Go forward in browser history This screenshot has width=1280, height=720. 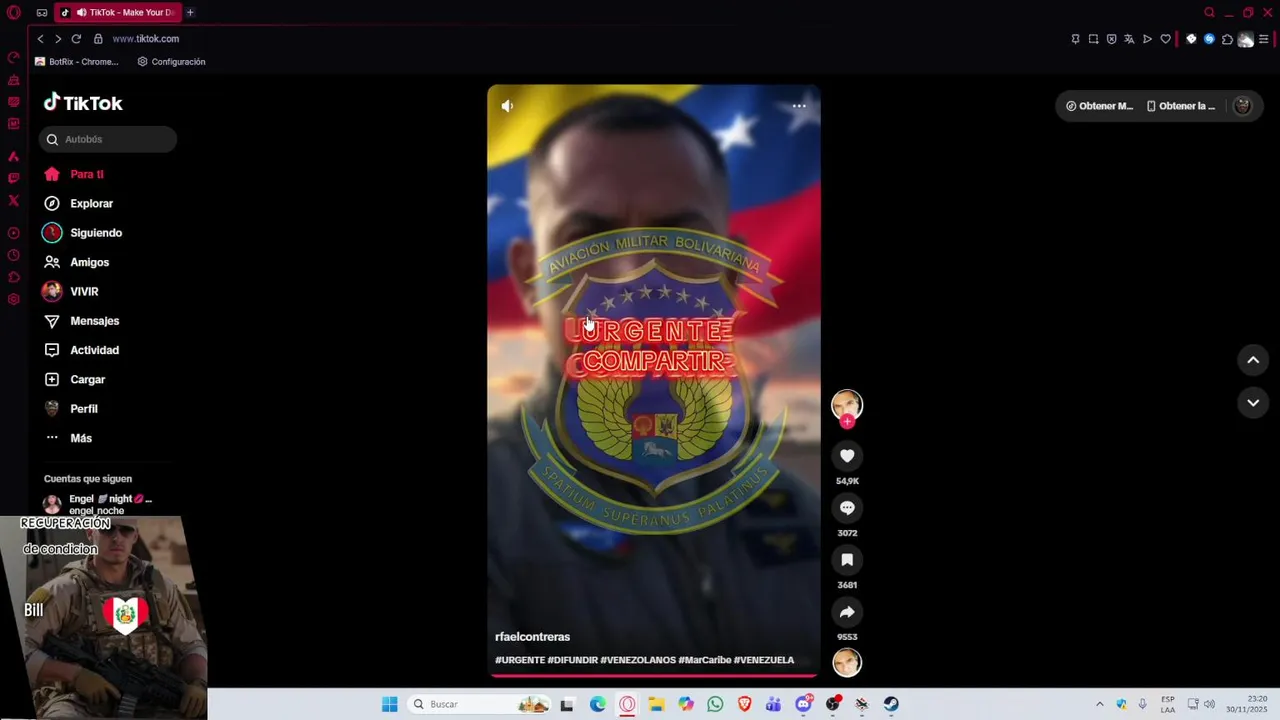[58, 39]
